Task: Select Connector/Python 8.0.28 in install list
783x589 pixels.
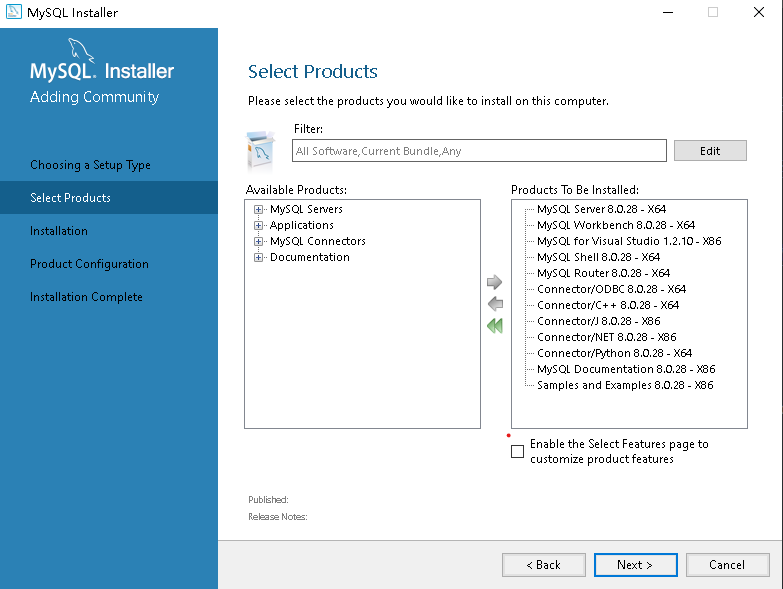Action: [614, 353]
